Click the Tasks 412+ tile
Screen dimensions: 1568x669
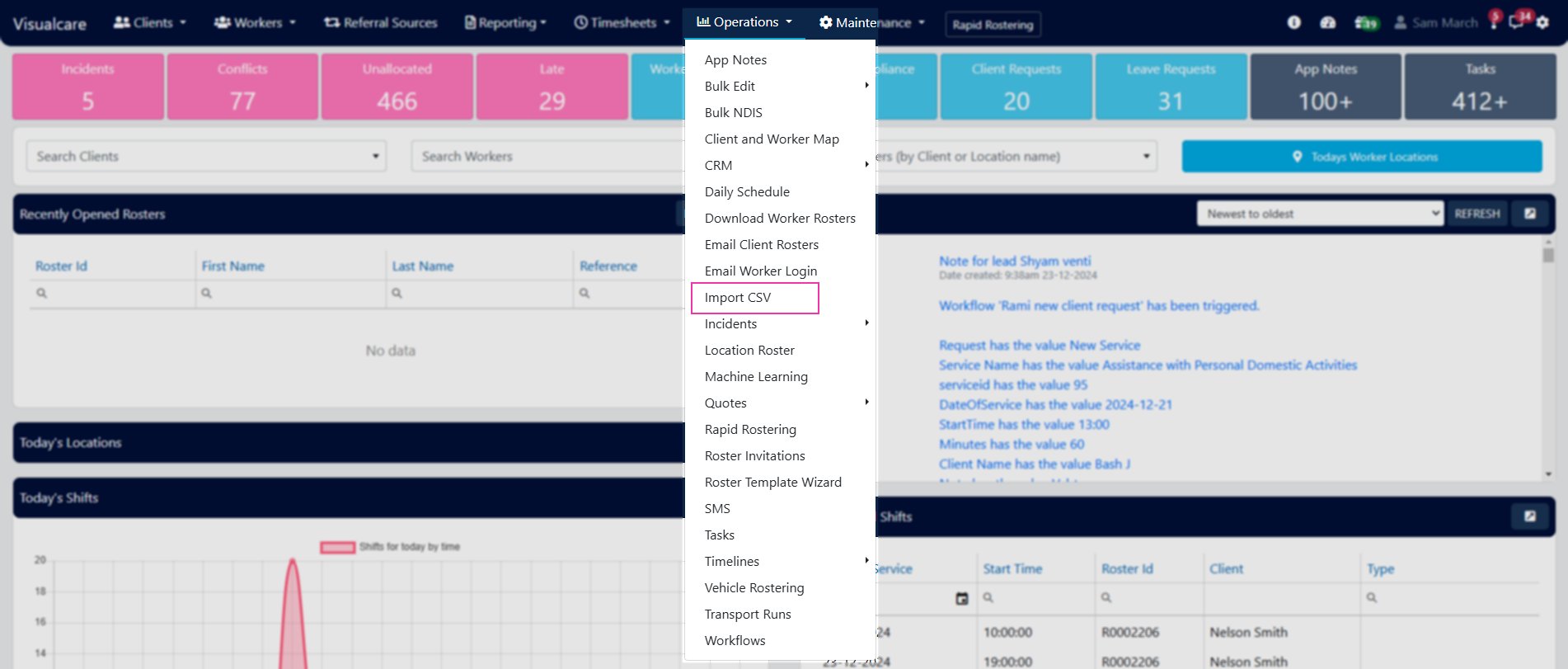click(1480, 87)
